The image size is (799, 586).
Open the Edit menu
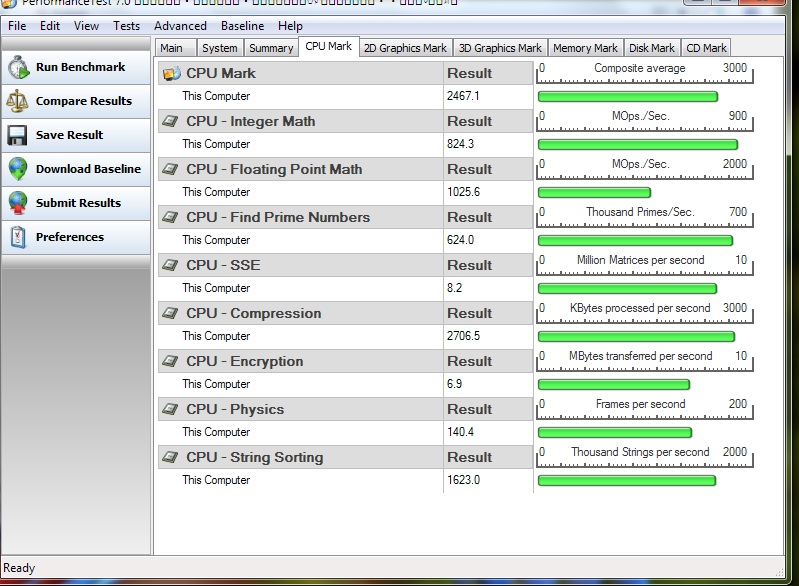pyautogui.click(x=50, y=25)
